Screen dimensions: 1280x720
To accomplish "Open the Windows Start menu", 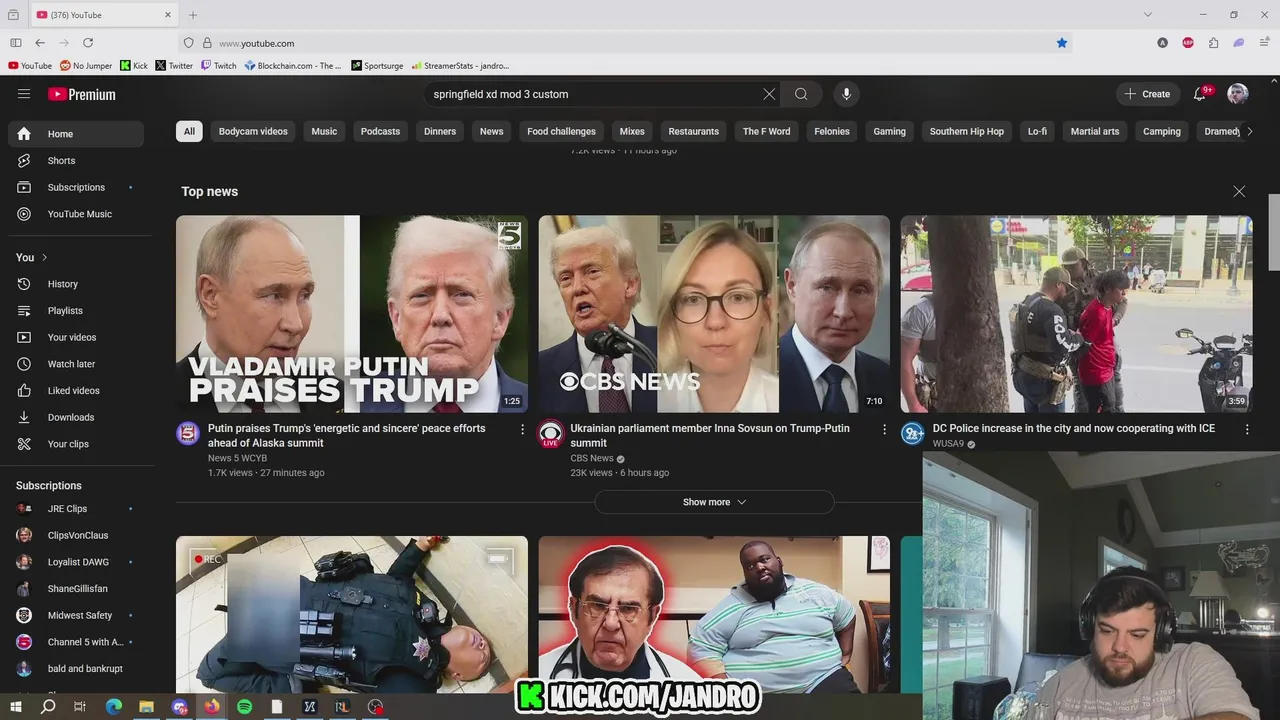I will [x=15, y=707].
